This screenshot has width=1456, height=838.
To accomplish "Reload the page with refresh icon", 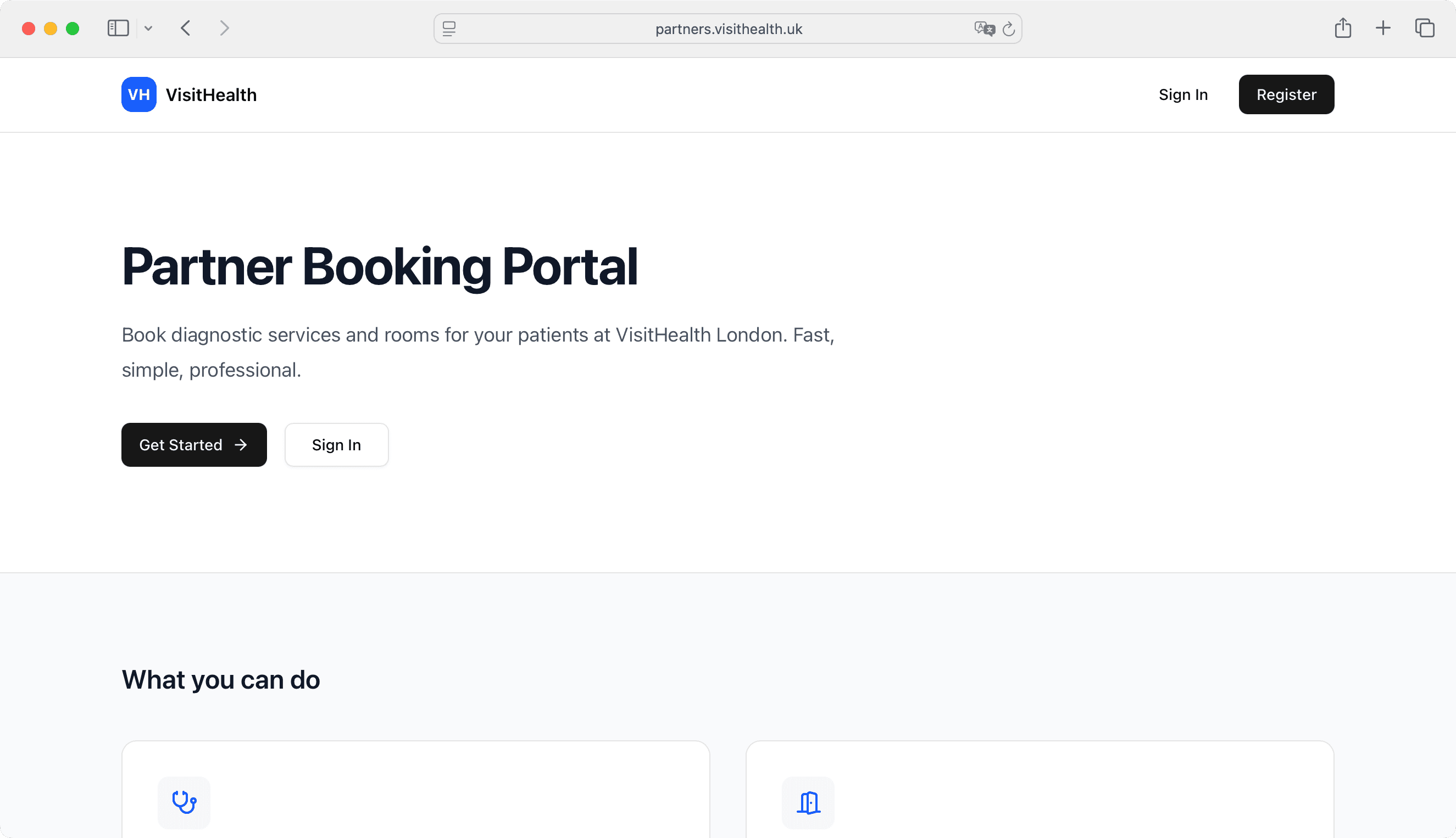I will [1009, 29].
